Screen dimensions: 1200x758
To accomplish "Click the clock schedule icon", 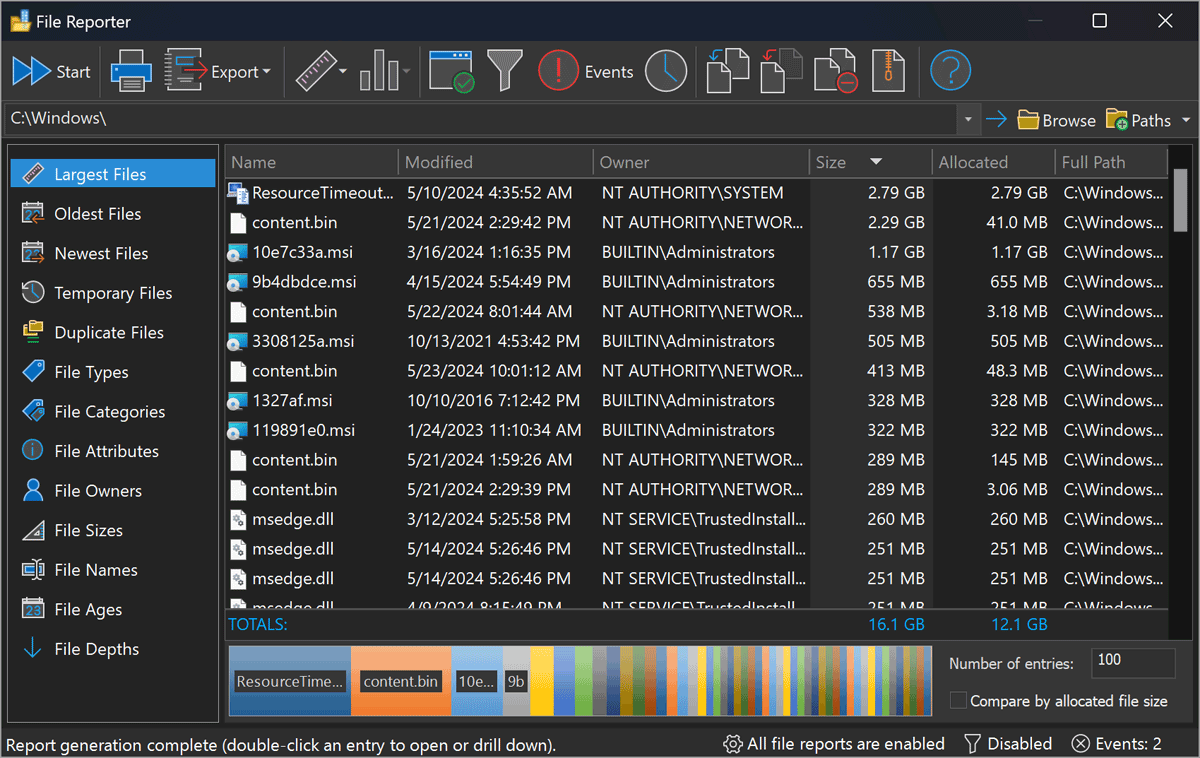I will 665,71.
